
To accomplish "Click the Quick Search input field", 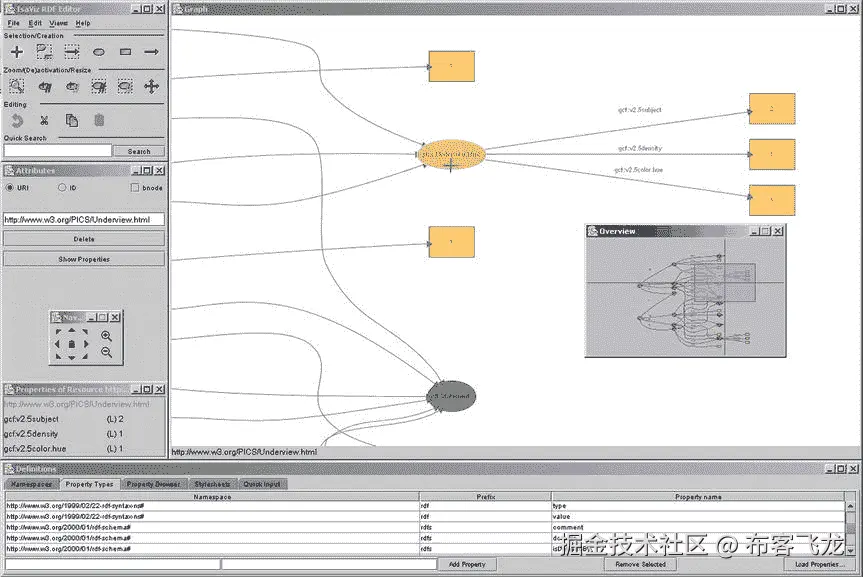I will pyautogui.click(x=55, y=150).
